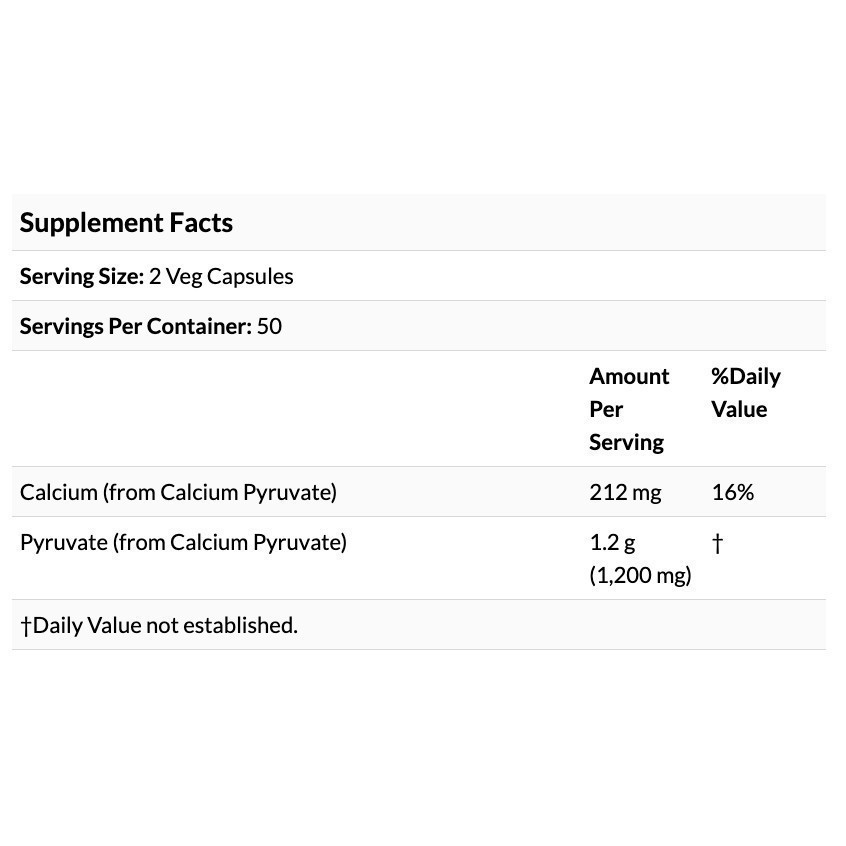Click the word Per in the column header
The width and height of the screenshot is (846, 846).
click(x=606, y=409)
